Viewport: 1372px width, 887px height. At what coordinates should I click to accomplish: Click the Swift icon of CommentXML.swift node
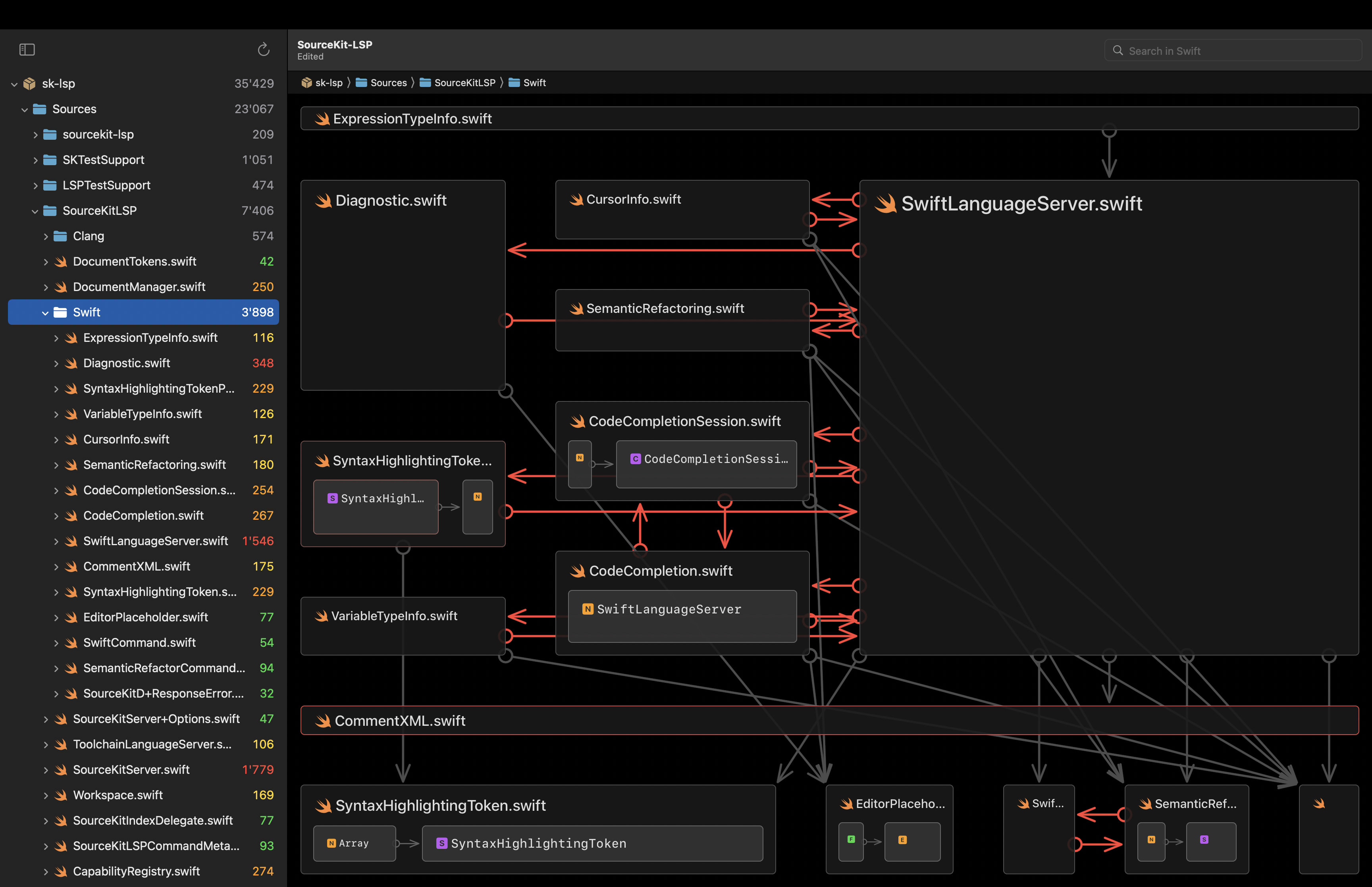[x=323, y=721]
